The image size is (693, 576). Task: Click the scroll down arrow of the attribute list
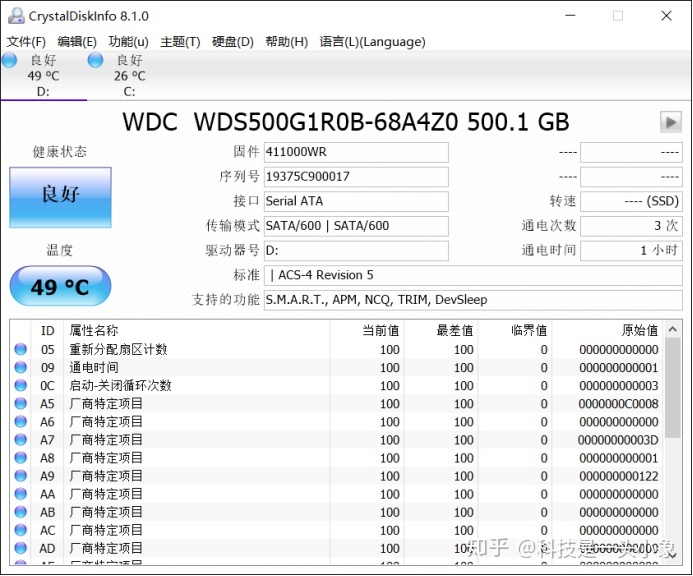[x=673, y=555]
